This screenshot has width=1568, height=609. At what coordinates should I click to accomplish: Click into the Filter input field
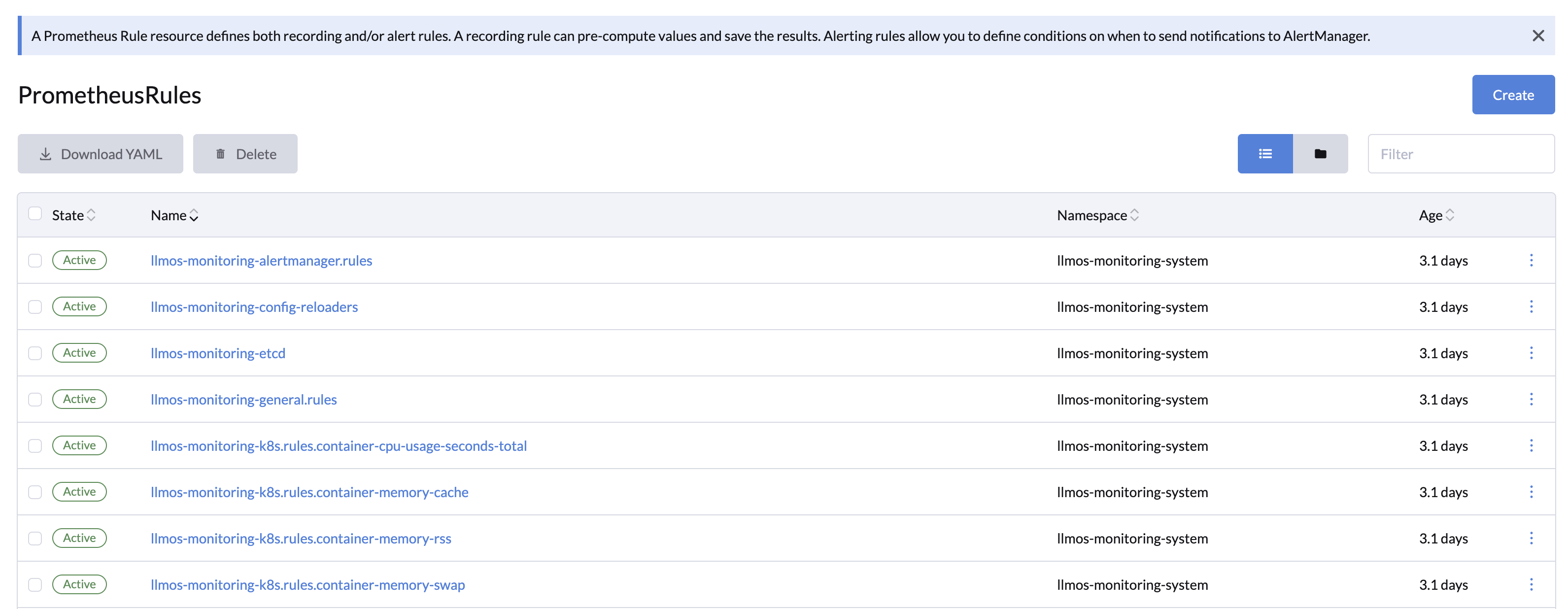1461,154
